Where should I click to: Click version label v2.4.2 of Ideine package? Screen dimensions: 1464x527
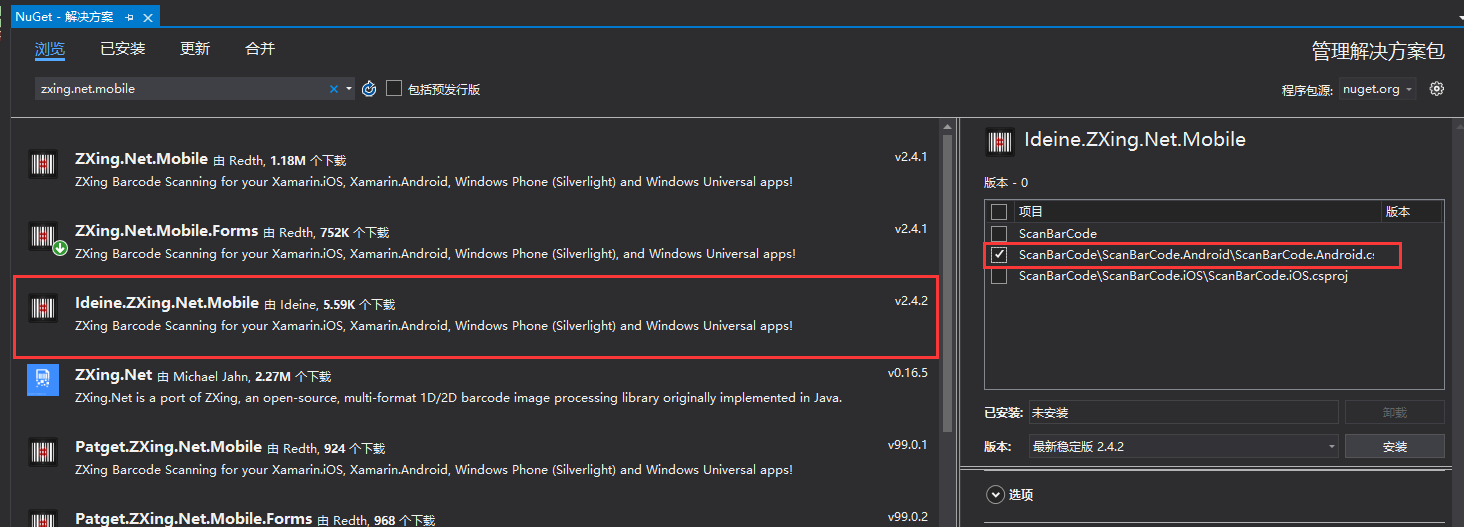click(x=911, y=301)
